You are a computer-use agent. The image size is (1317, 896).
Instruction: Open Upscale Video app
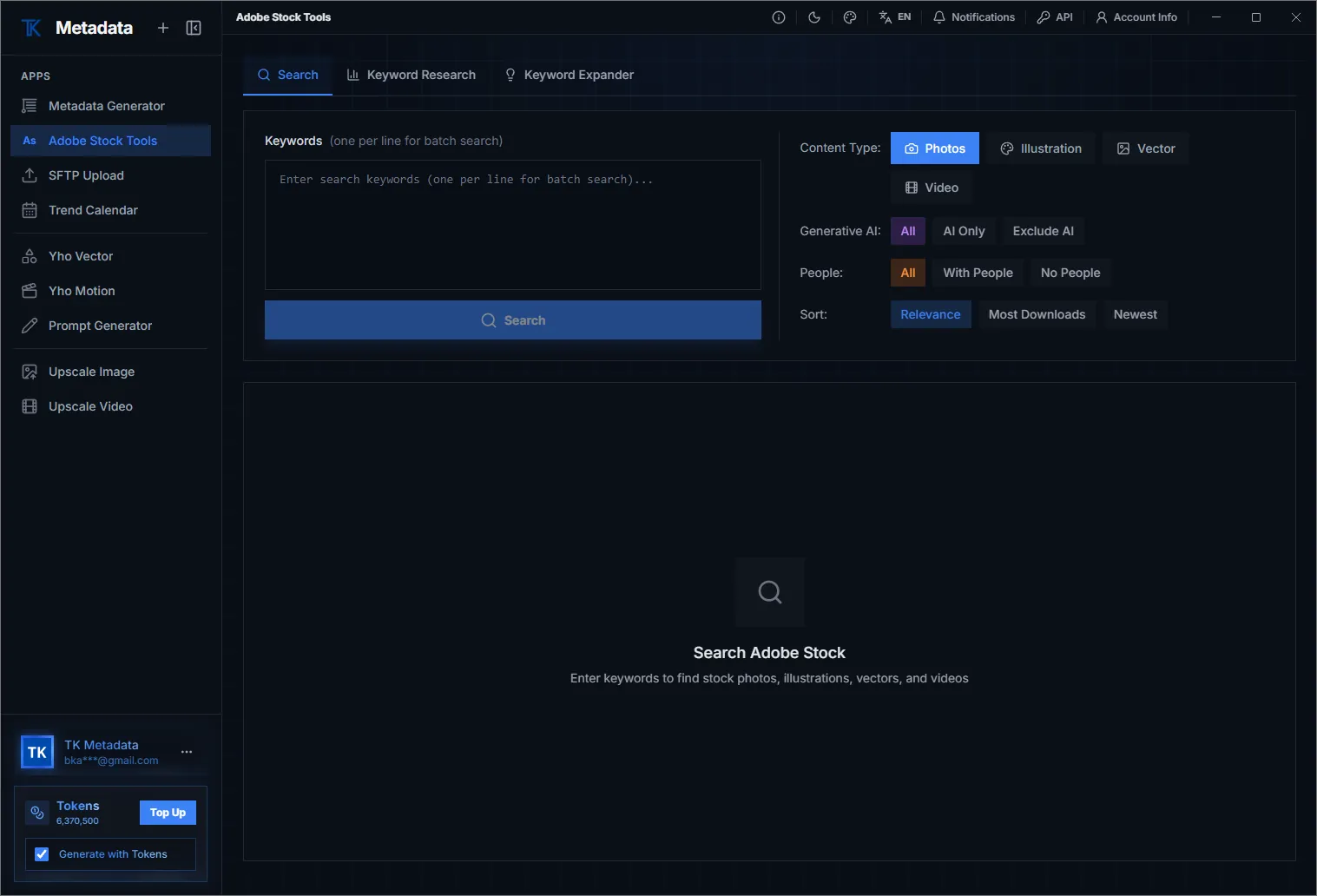pos(110,406)
